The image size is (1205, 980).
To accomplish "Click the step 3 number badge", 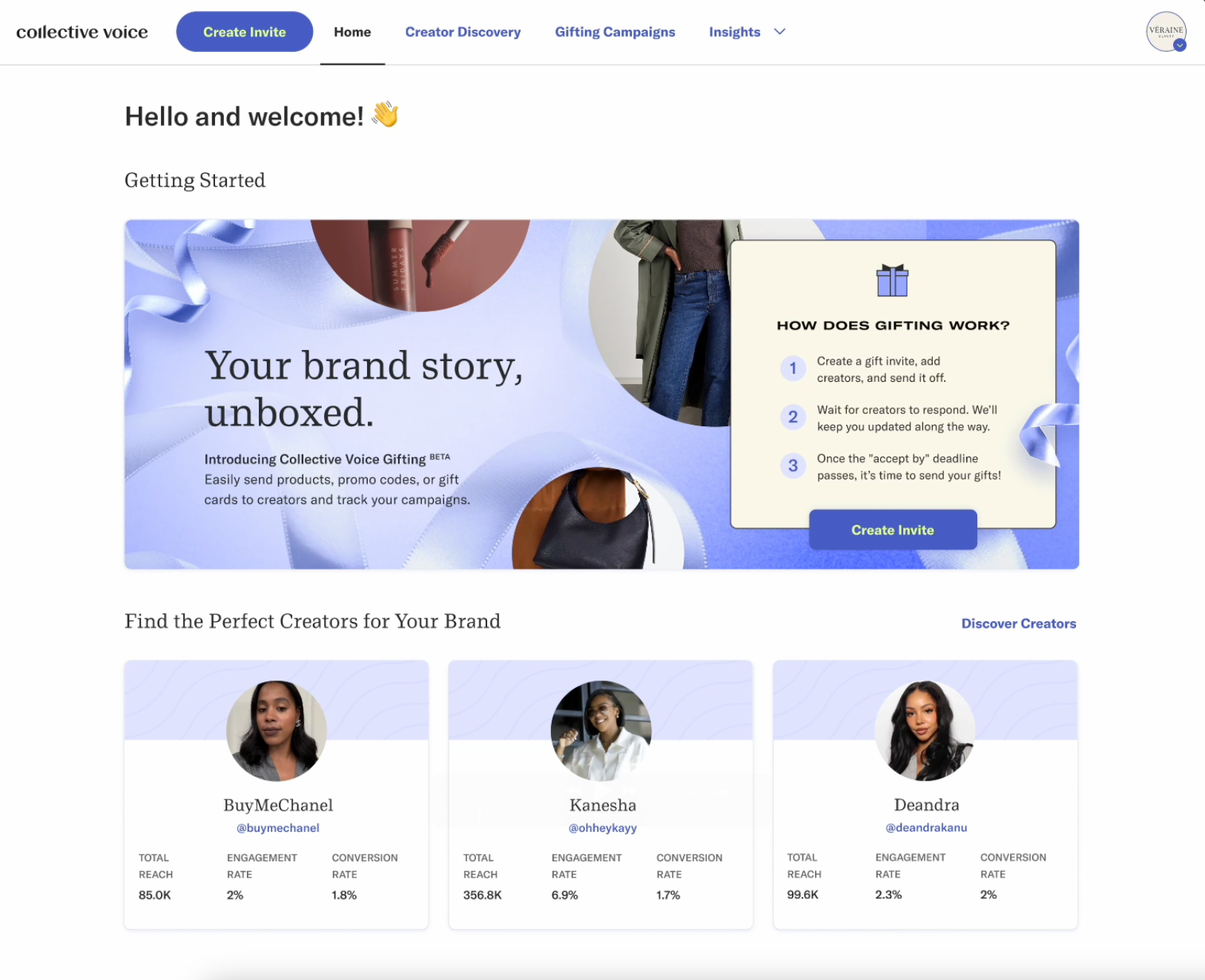I will click(x=793, y=466).
